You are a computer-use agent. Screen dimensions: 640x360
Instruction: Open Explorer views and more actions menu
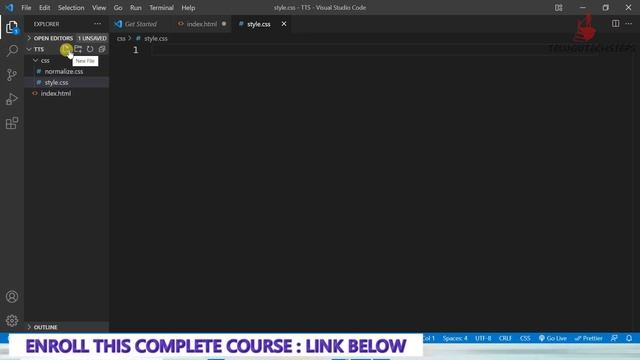98,24
